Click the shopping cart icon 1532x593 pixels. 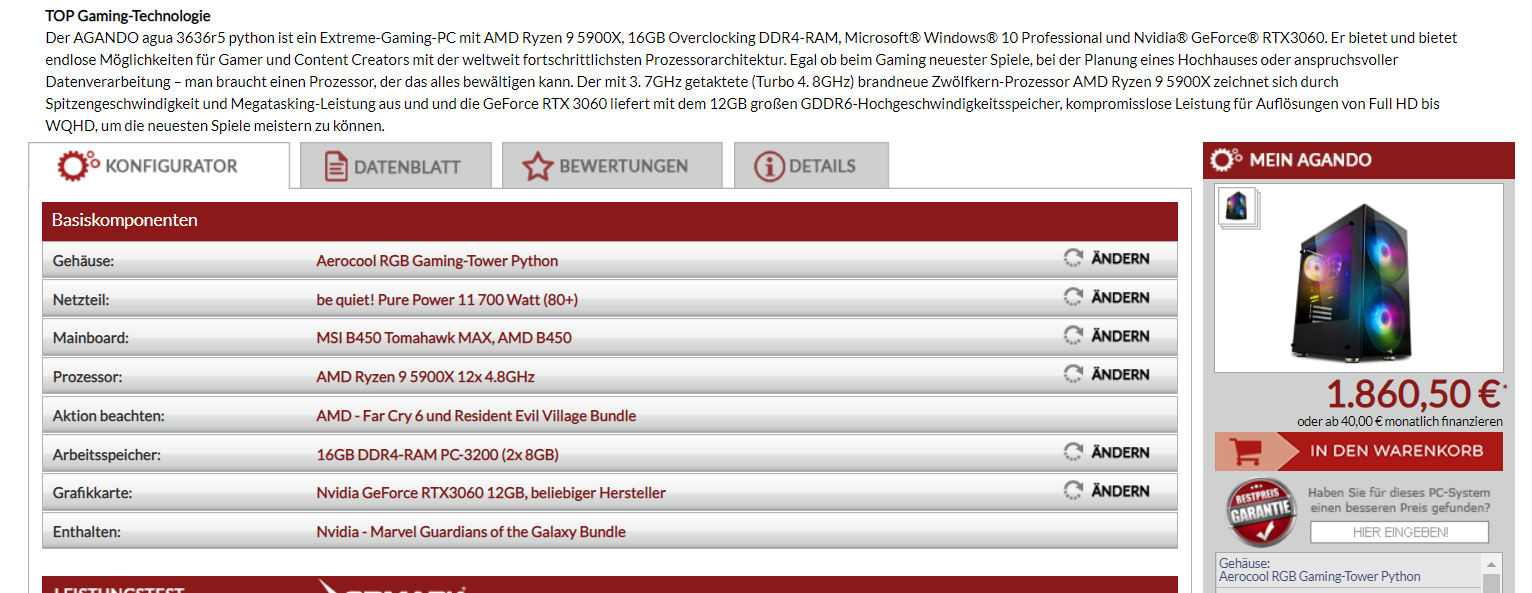click(1245, 451)
